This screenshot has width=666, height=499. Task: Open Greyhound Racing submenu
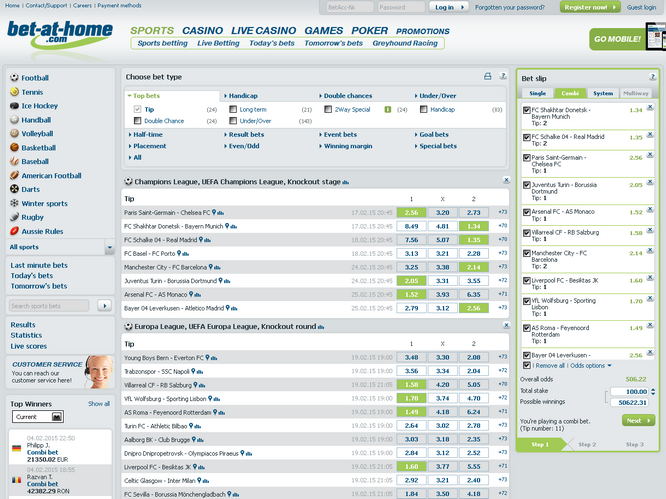pyautogui.click(x=405, y=43)
